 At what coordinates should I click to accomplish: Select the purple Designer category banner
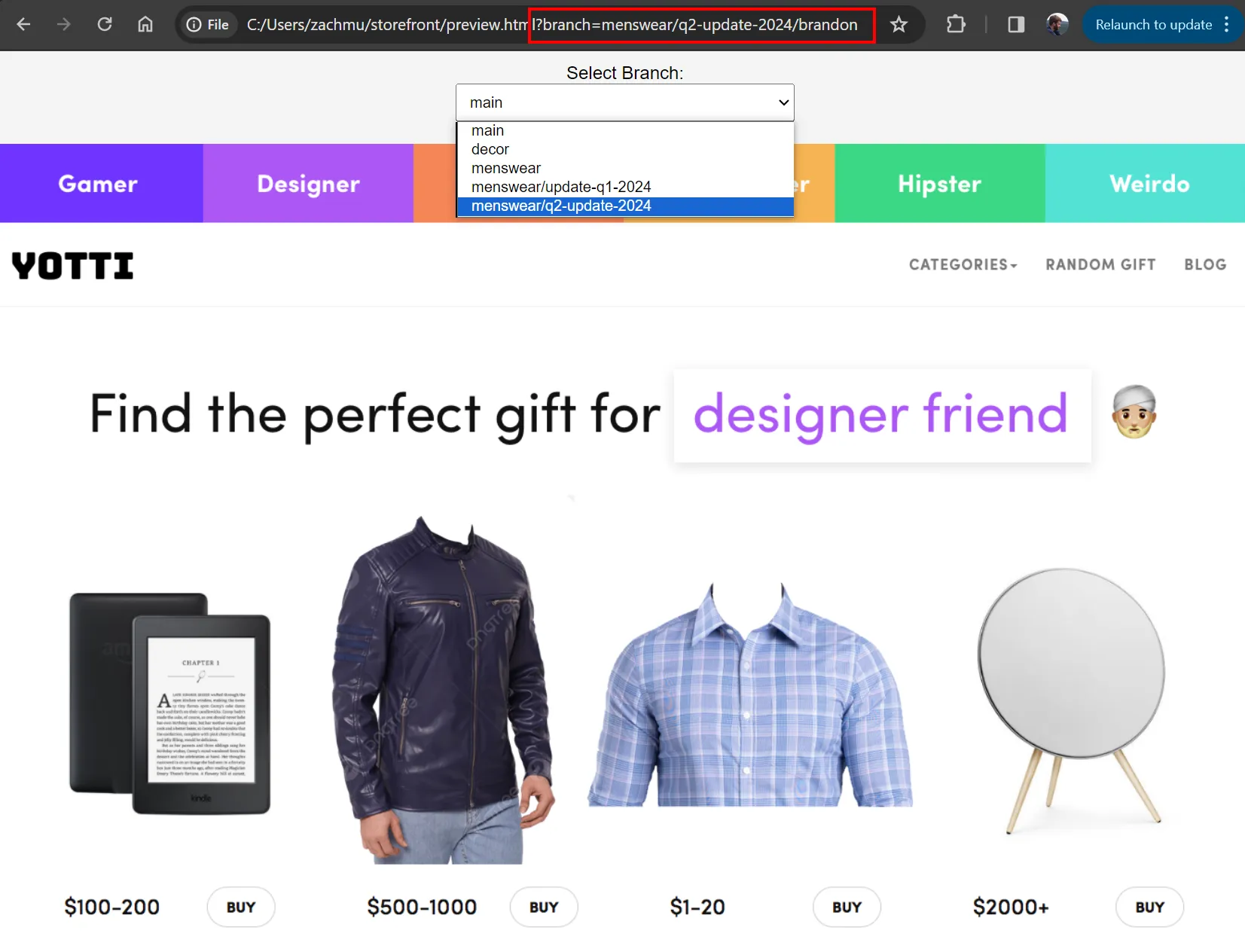[307, 183]
